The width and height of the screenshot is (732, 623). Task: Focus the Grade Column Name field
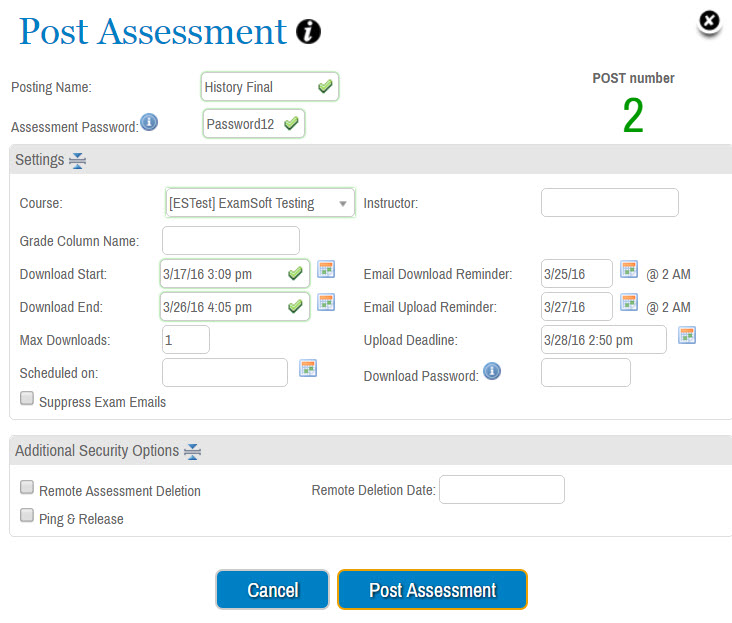coord(231,241)
